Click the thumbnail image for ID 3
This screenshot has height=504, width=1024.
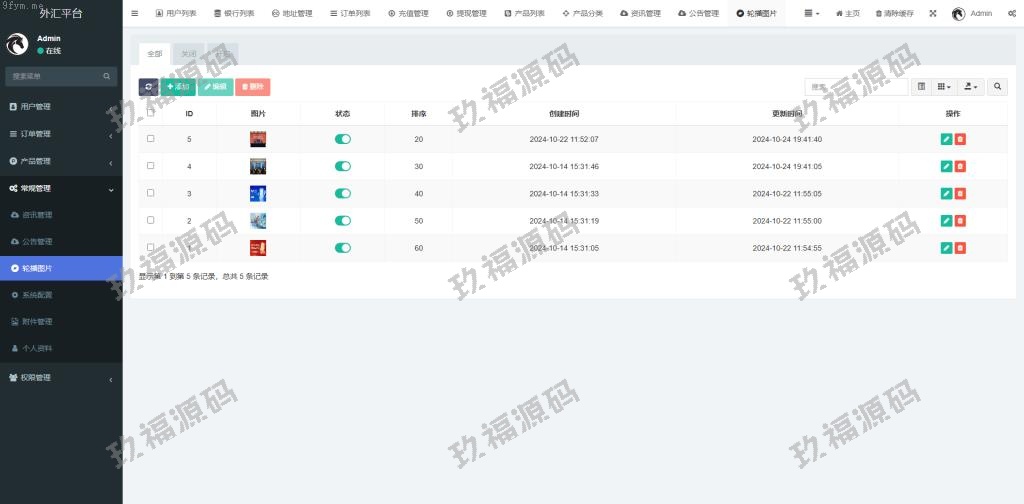point(258,193)
